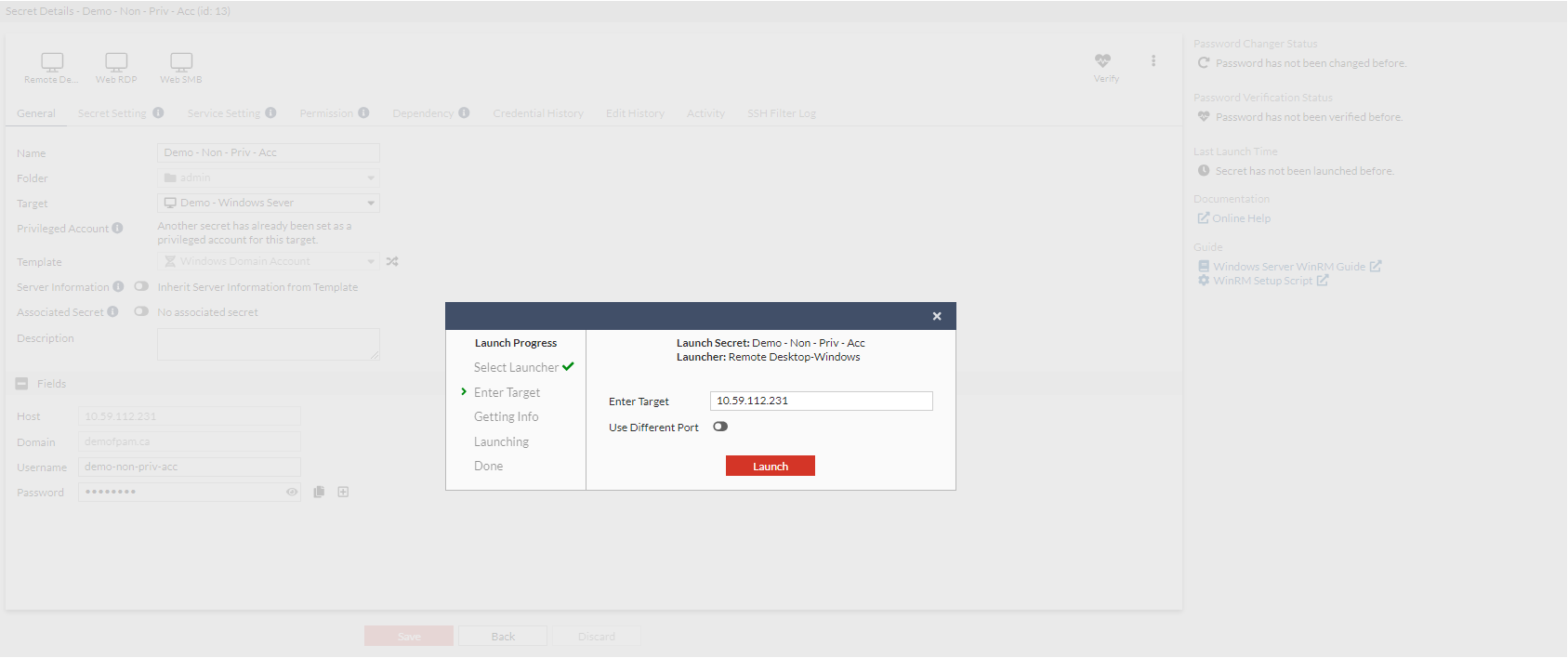The height and width of the screenshot is (658, 1568).
Task: Click the Domain field demofpam.ca
Action: tap(190, 441)
